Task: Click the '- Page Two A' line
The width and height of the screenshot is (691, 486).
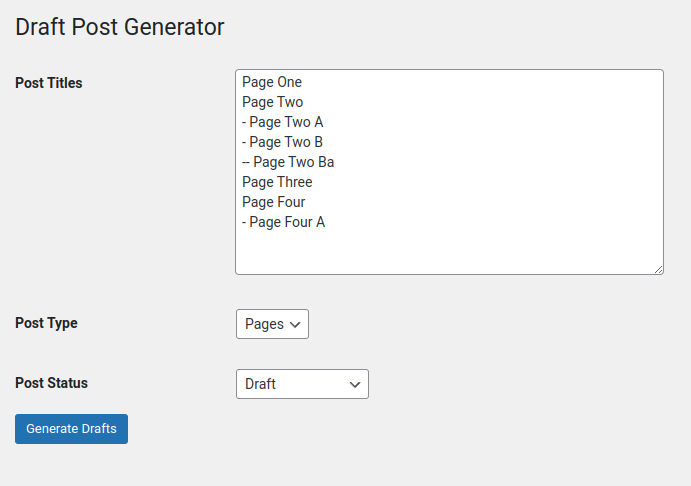Action: tap(283, 122)
